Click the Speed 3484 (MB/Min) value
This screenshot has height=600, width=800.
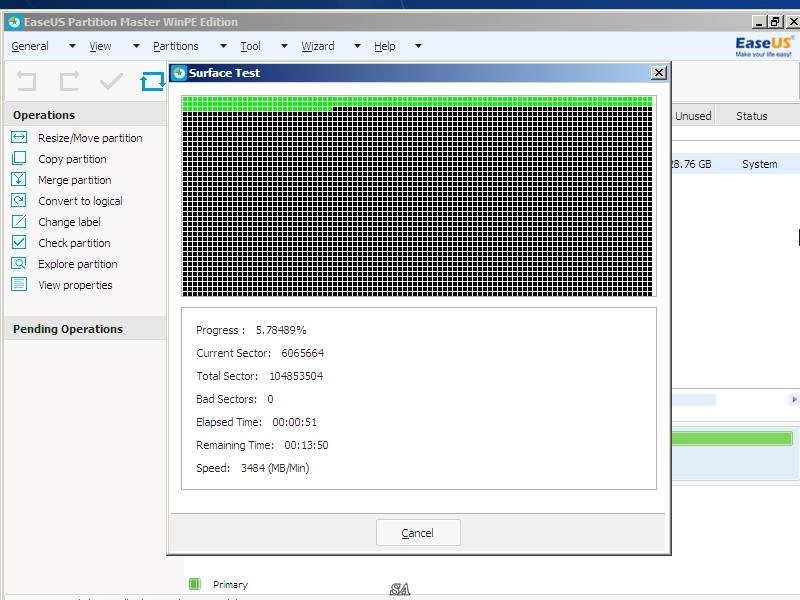pyautogui.click(x=275, y=468)
